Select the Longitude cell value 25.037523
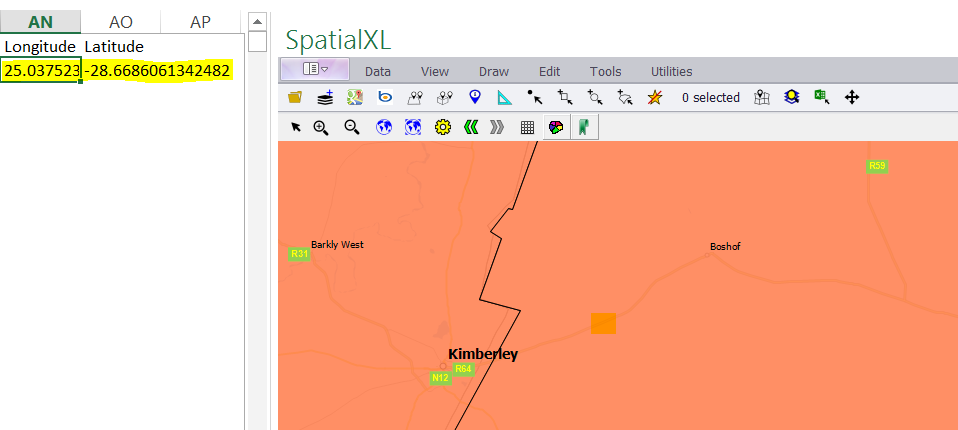958x430 pixels. pyautogui.click(x=41, y=70)
